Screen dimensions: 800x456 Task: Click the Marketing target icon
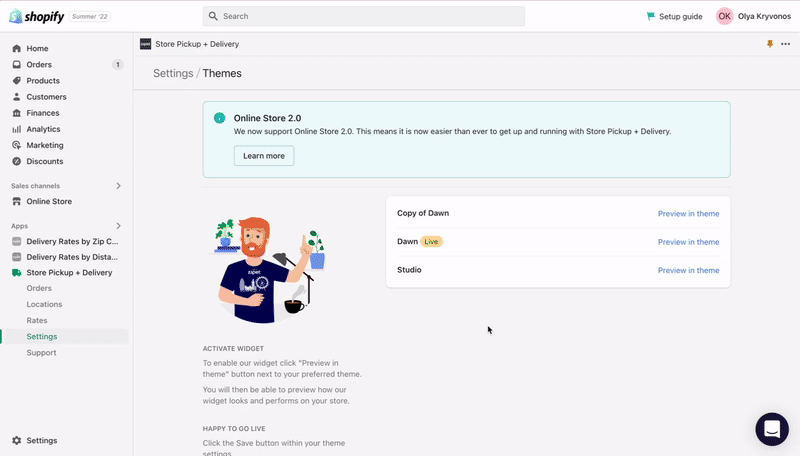click(x=17, y=145)
